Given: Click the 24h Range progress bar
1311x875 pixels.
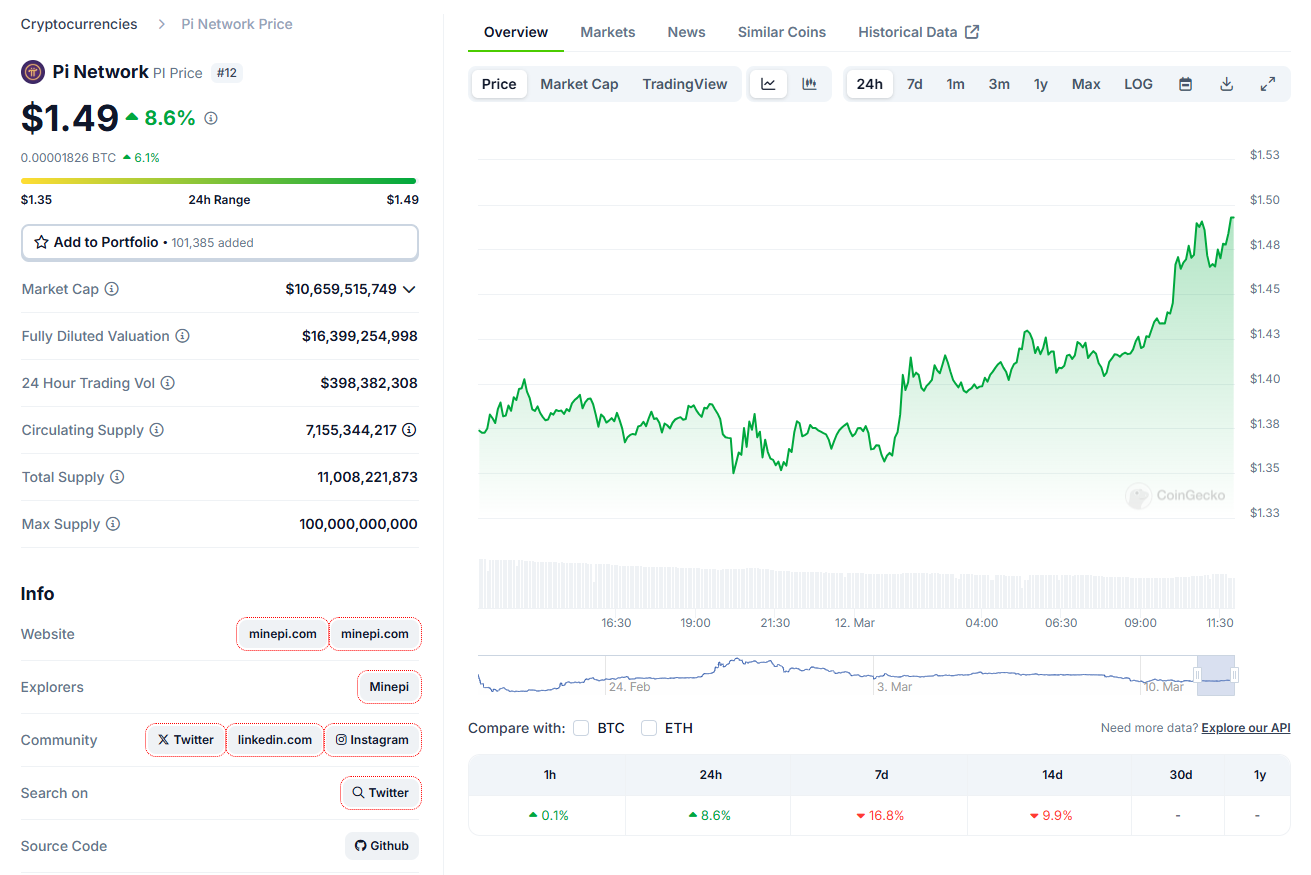Looking at the screenshot, I should click(219, 181).
